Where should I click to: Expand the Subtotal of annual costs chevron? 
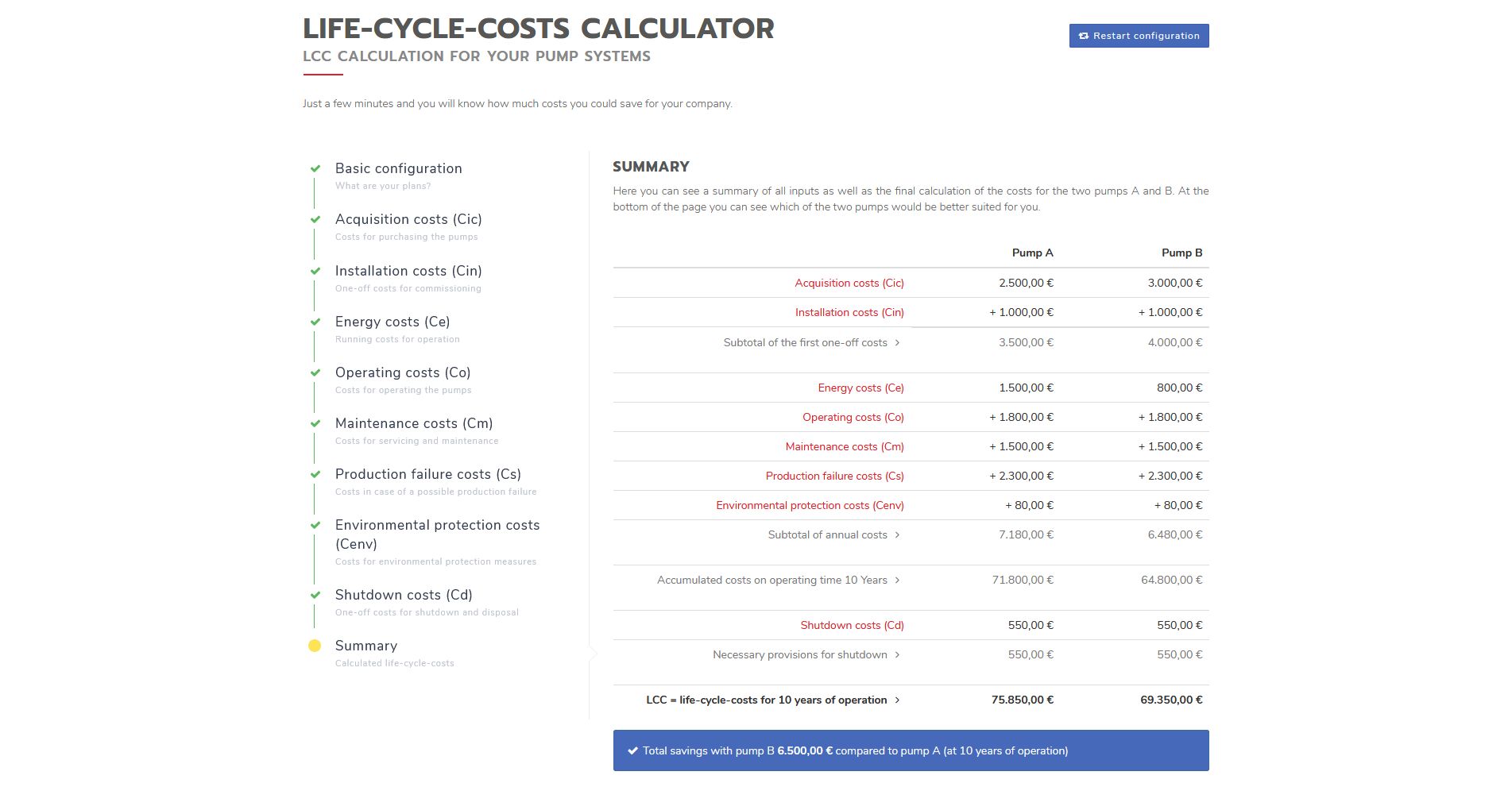[897, 534]
